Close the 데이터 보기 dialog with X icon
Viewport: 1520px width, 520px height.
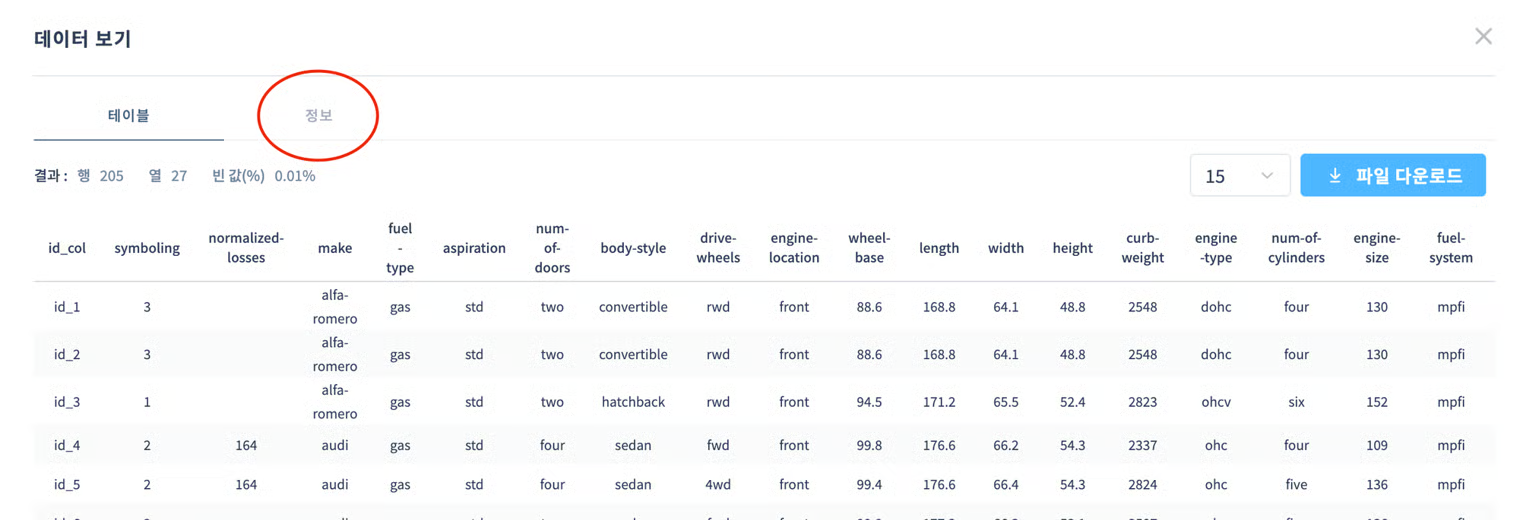(x=1483, y=37)
